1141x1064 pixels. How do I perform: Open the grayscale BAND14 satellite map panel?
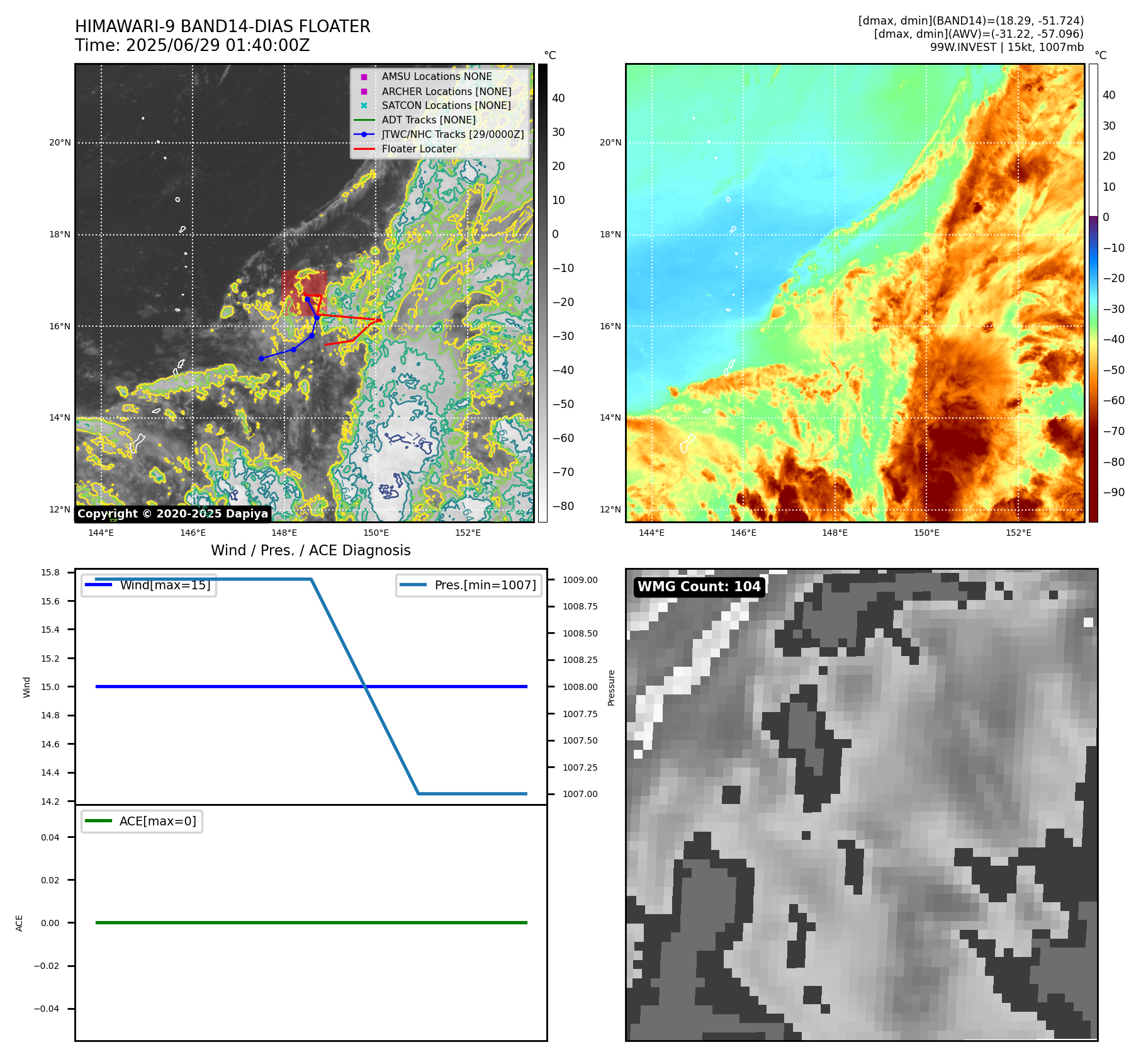(x=305, y=293)
